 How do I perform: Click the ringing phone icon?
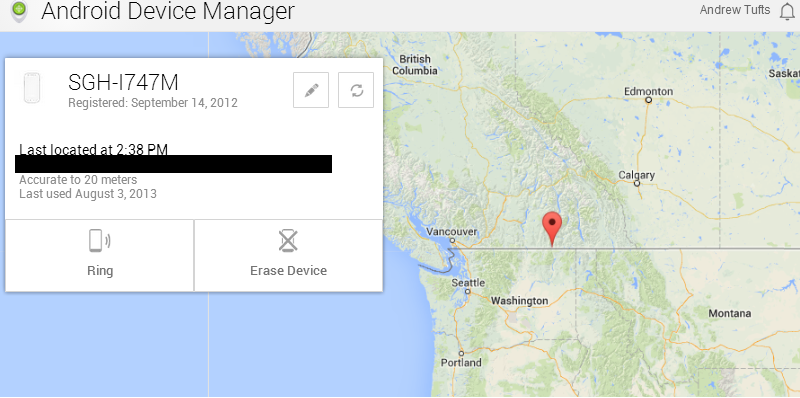coord(100,240)
